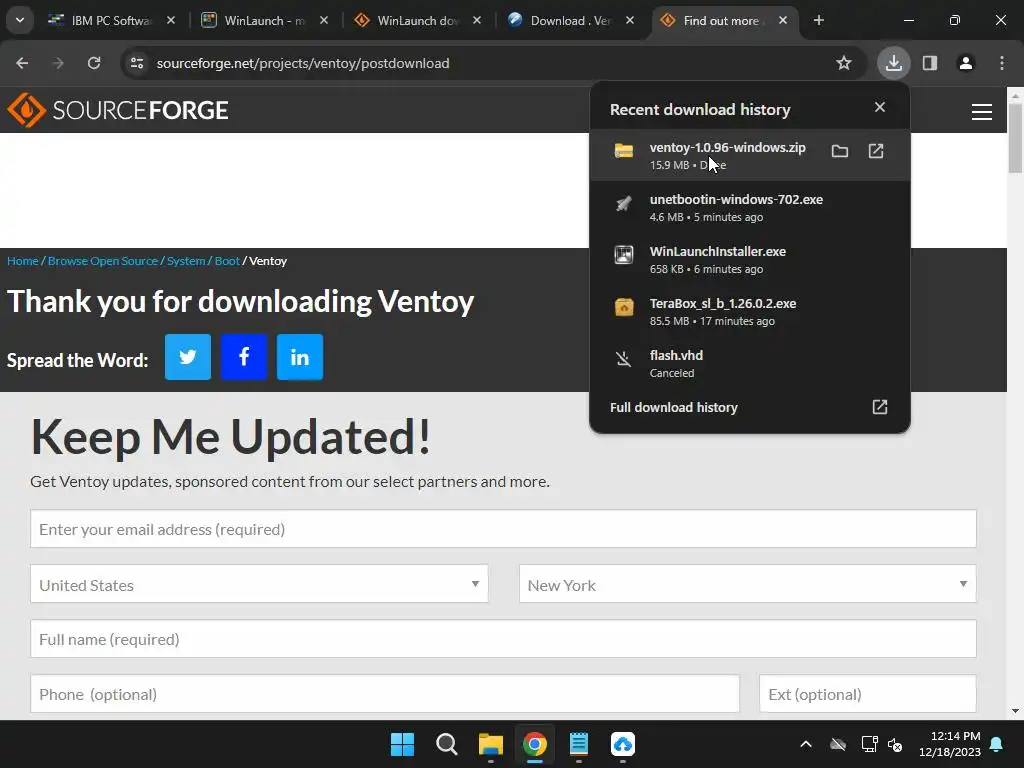Share Ventoy on Facebook
The width and height of the screenshot is (1024, 768).
(x=244, y=357)
